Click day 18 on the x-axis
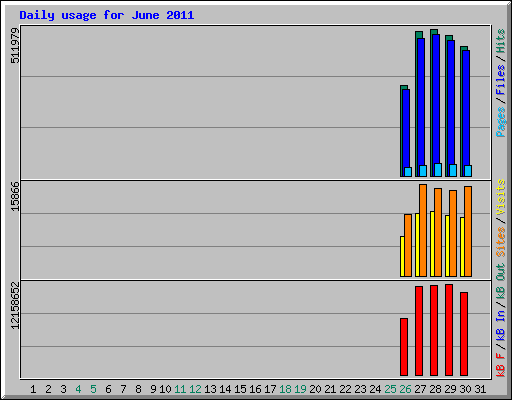 tap(285, 389)
